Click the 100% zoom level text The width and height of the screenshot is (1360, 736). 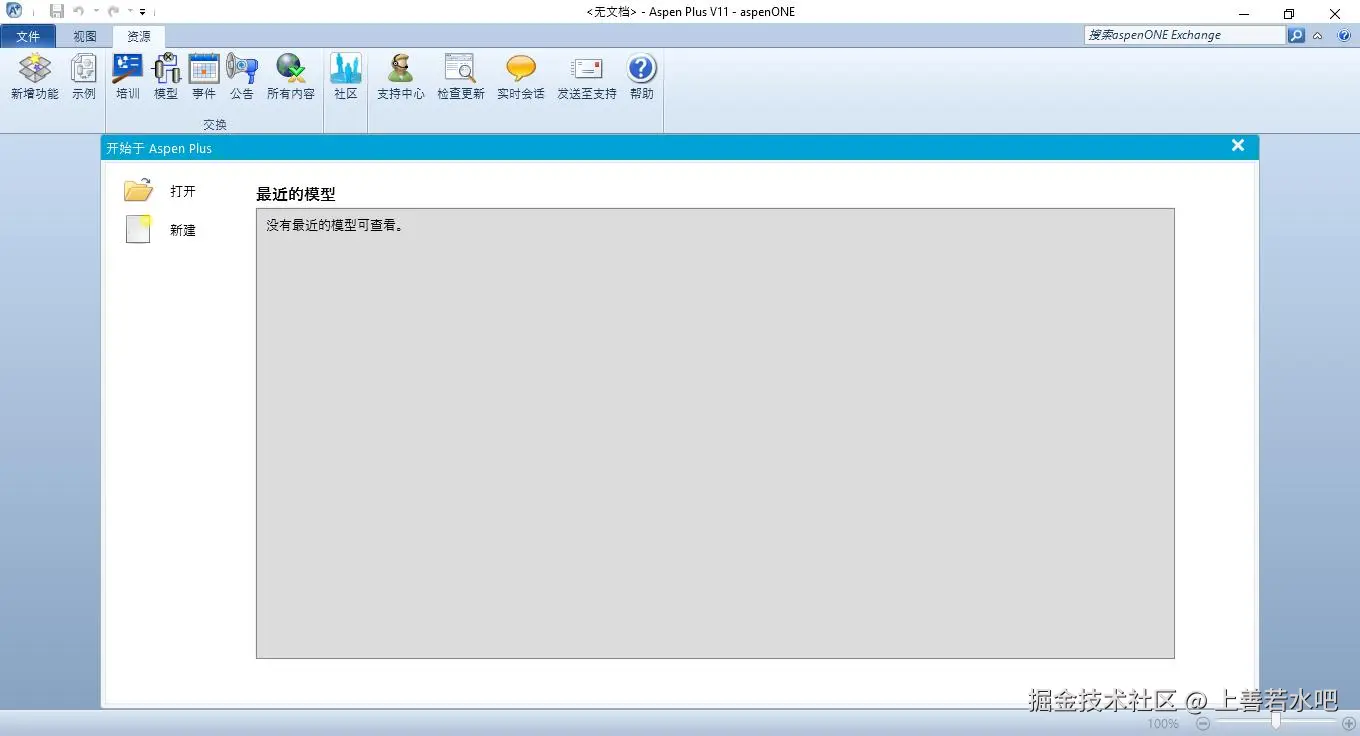tap(1163, 723)
